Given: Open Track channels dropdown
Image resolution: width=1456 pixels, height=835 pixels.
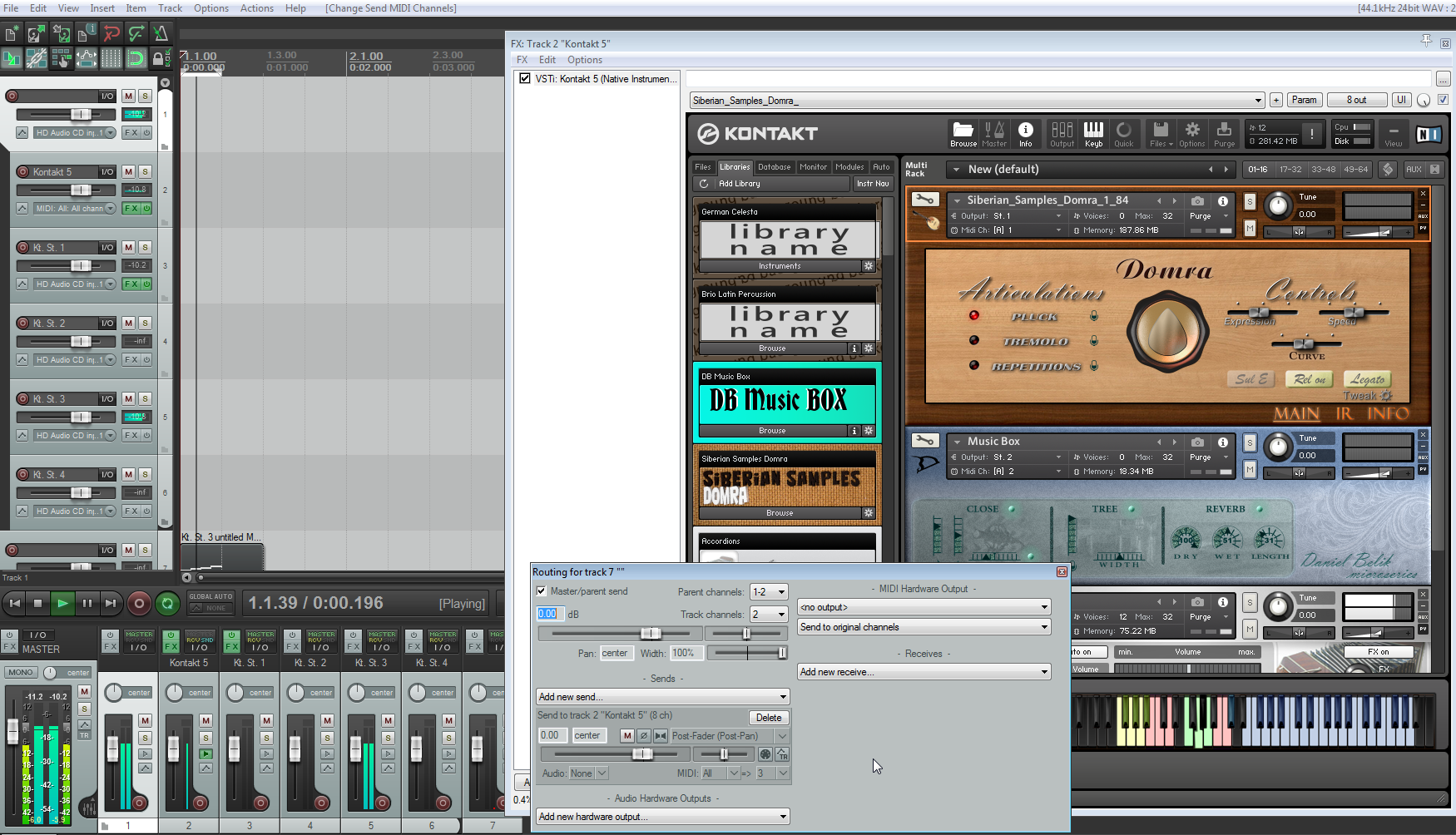Looking at the screenshot, I should [769, 615].
